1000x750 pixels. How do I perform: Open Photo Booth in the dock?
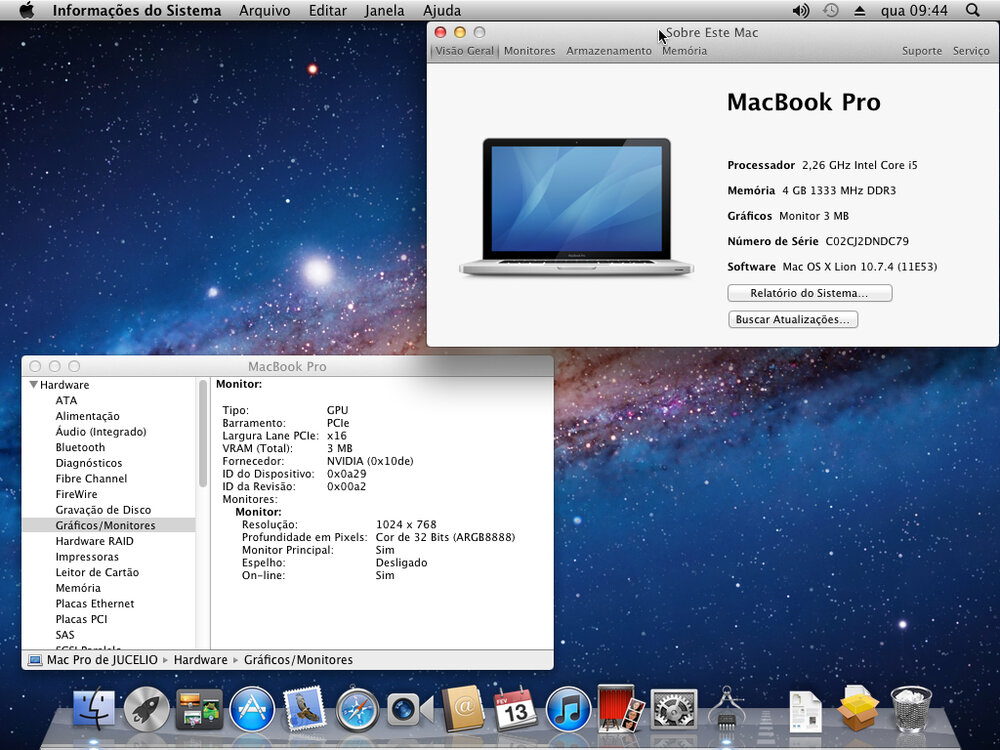[621, 709]
